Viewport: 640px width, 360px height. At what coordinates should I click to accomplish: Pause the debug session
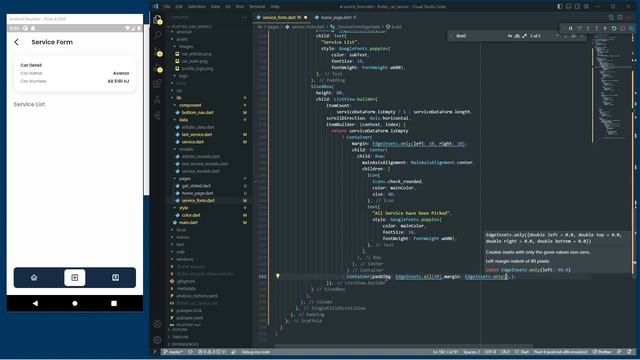tap(570, 28)
